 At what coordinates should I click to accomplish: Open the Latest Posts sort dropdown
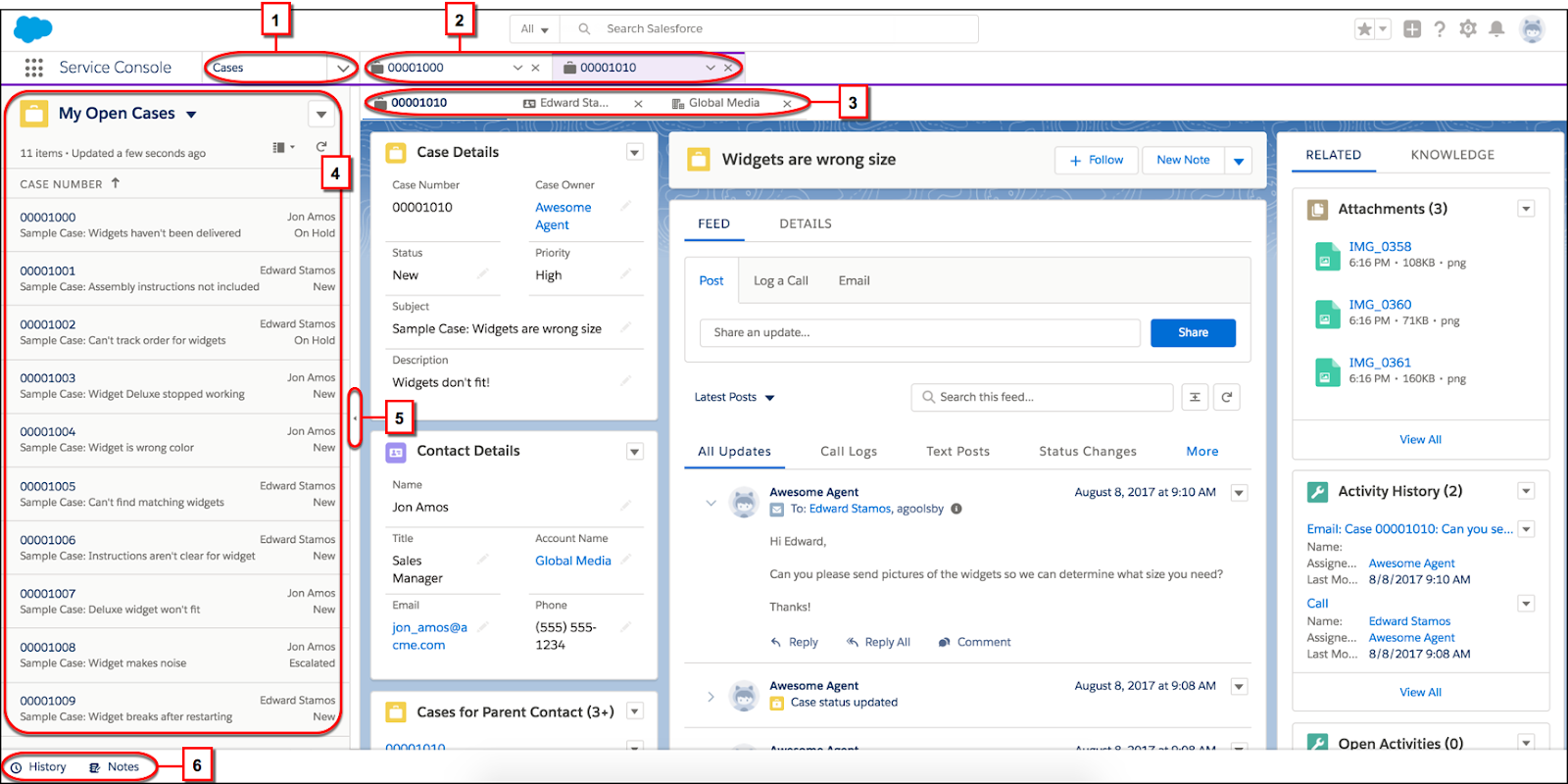[734, 397]
